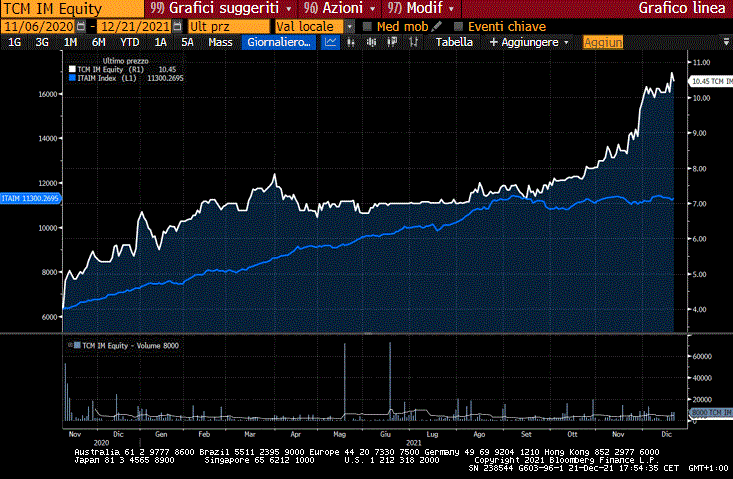Click the Ultimo prezzo legend header
This screenshot has height=479, width=733.
[125, 61]
